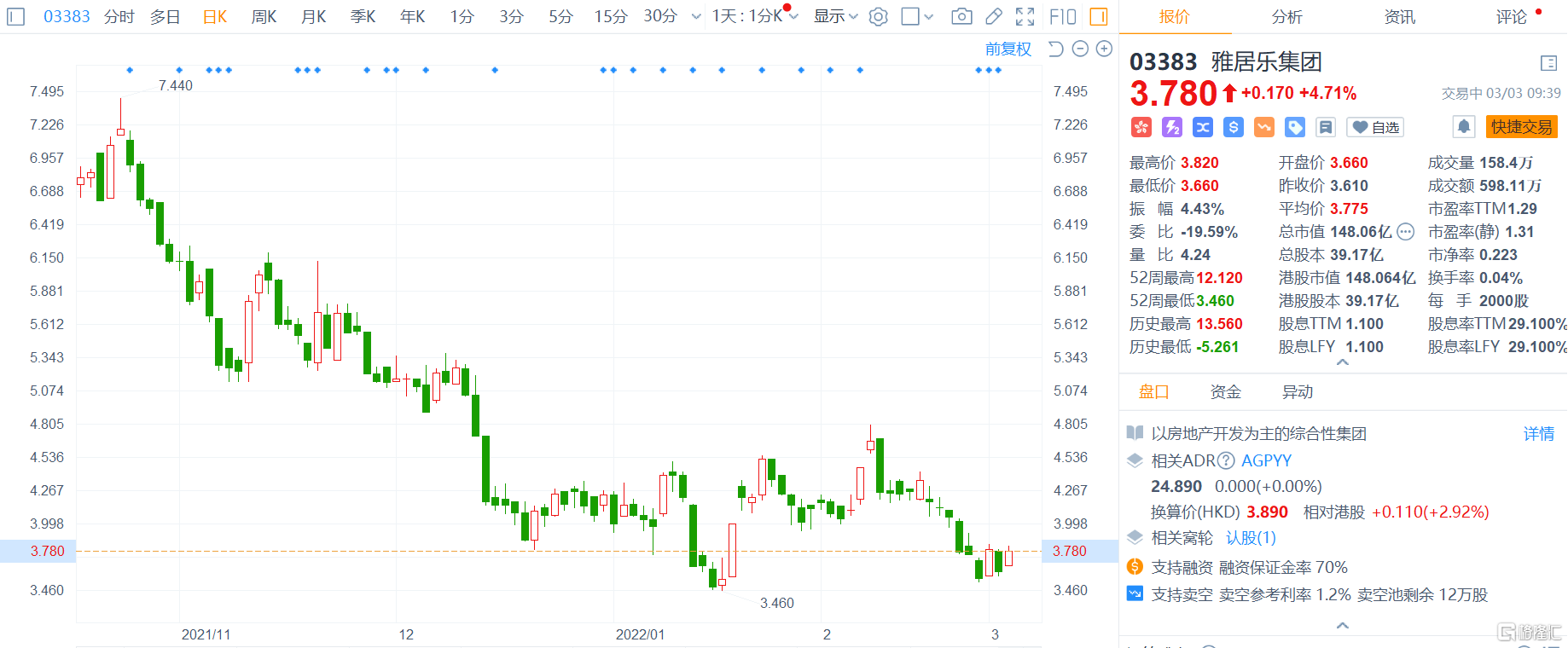This screenshot has height=648, width=1568.
Task: Open the AGPYY related ADR link
Action: click(x=1266, y=460)
